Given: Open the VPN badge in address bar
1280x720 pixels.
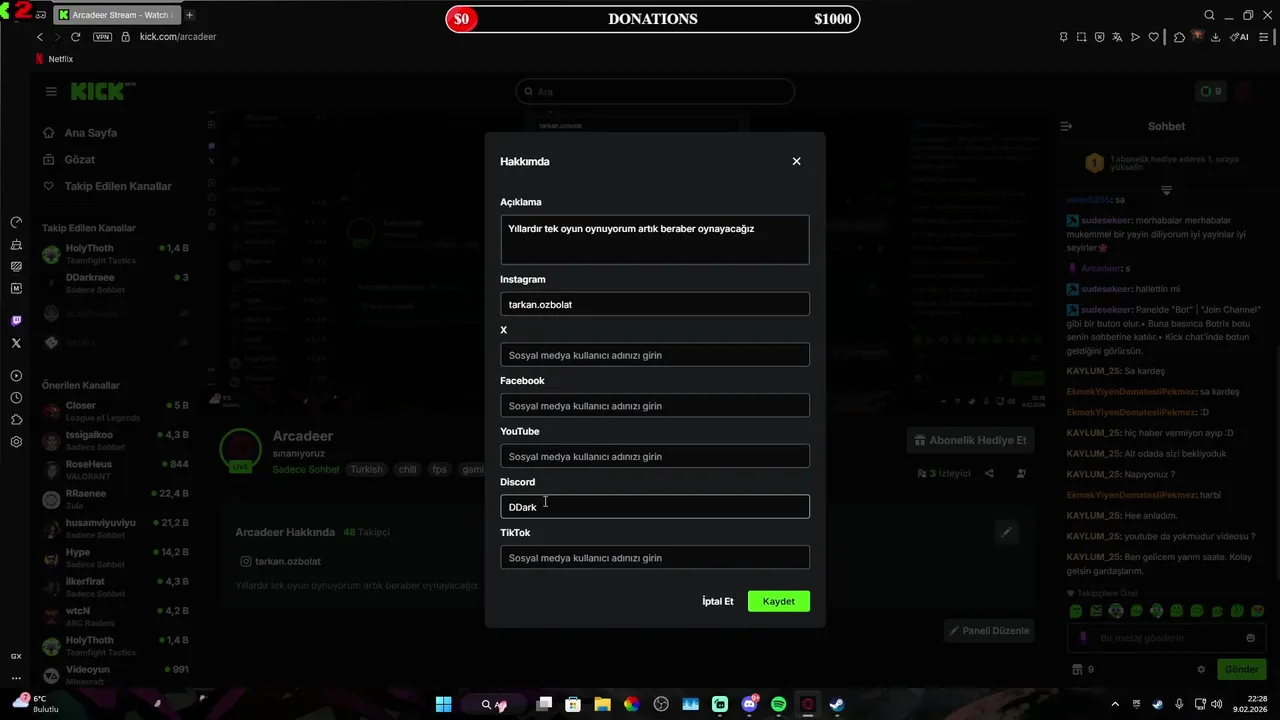Looking at the screenshot, I should 102,37.
